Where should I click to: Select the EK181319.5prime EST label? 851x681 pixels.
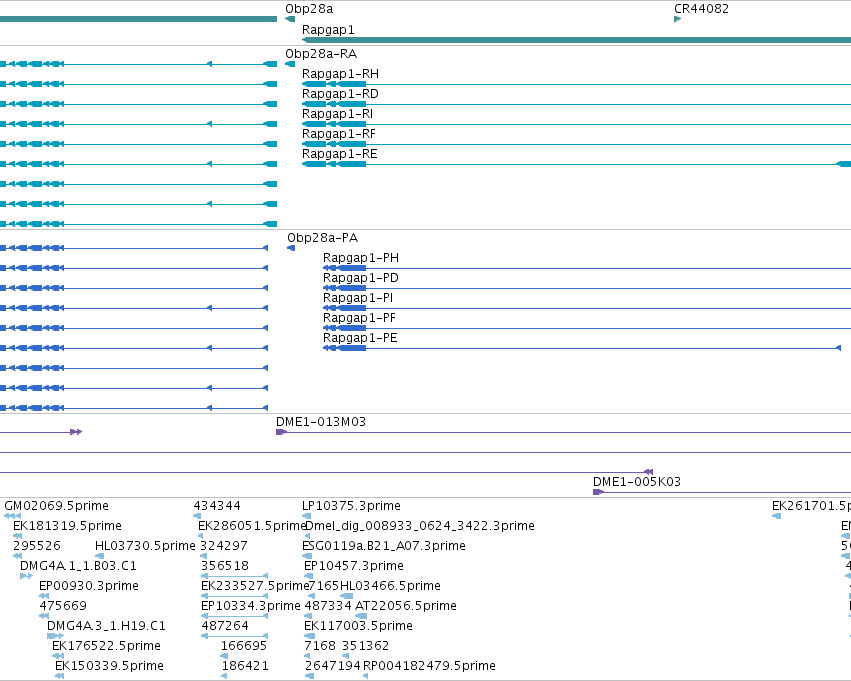[x=67, y=526]
